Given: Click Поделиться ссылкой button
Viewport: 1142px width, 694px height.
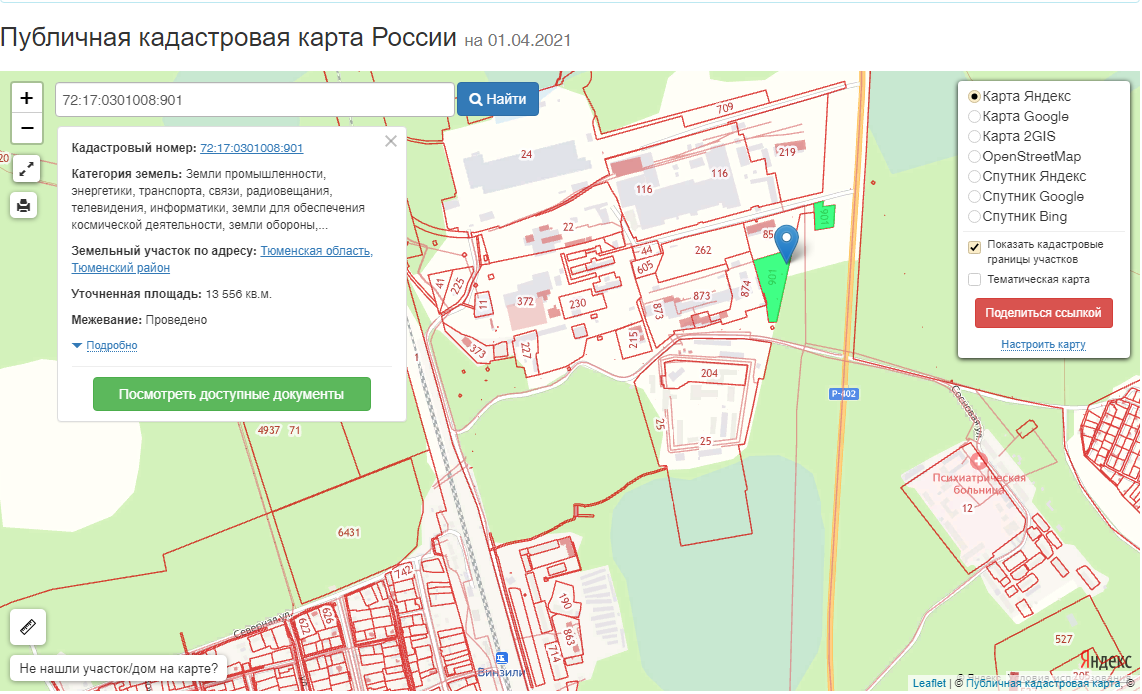Looking at the screenshot, I should coord(1043,313).
